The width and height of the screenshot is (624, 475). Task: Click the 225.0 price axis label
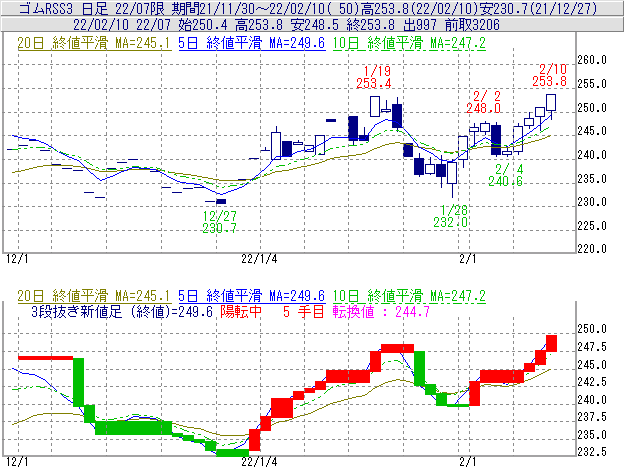592,226
